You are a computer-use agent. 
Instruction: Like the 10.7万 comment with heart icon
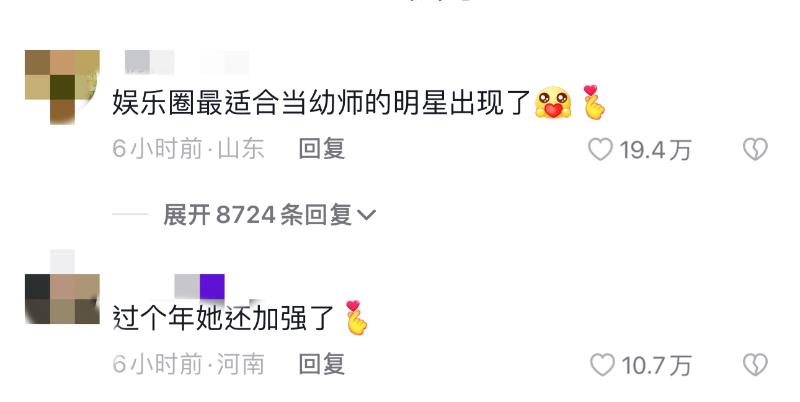[x=602, y=365]
